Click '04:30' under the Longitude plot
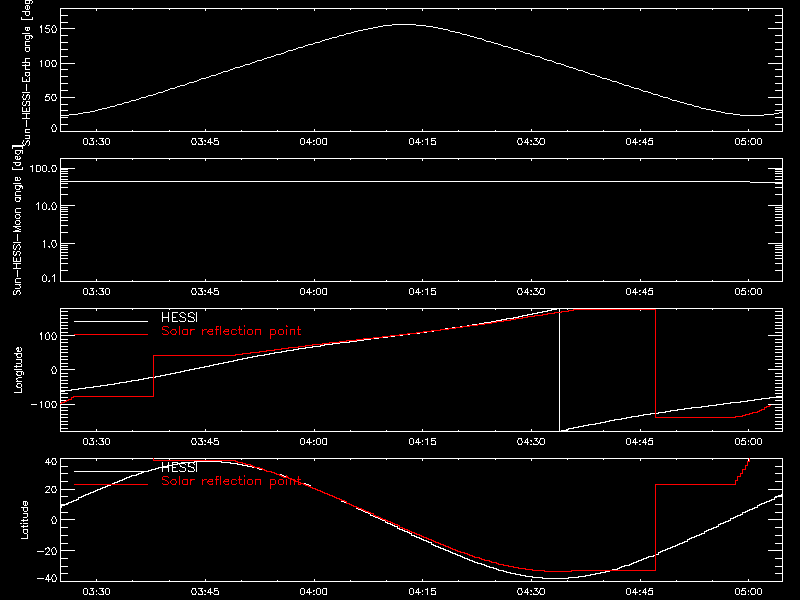800x600 pixels. (531, 442)
